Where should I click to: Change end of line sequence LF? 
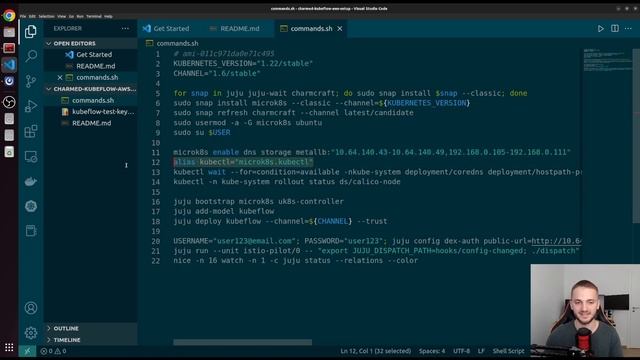[x=481, y=351]
